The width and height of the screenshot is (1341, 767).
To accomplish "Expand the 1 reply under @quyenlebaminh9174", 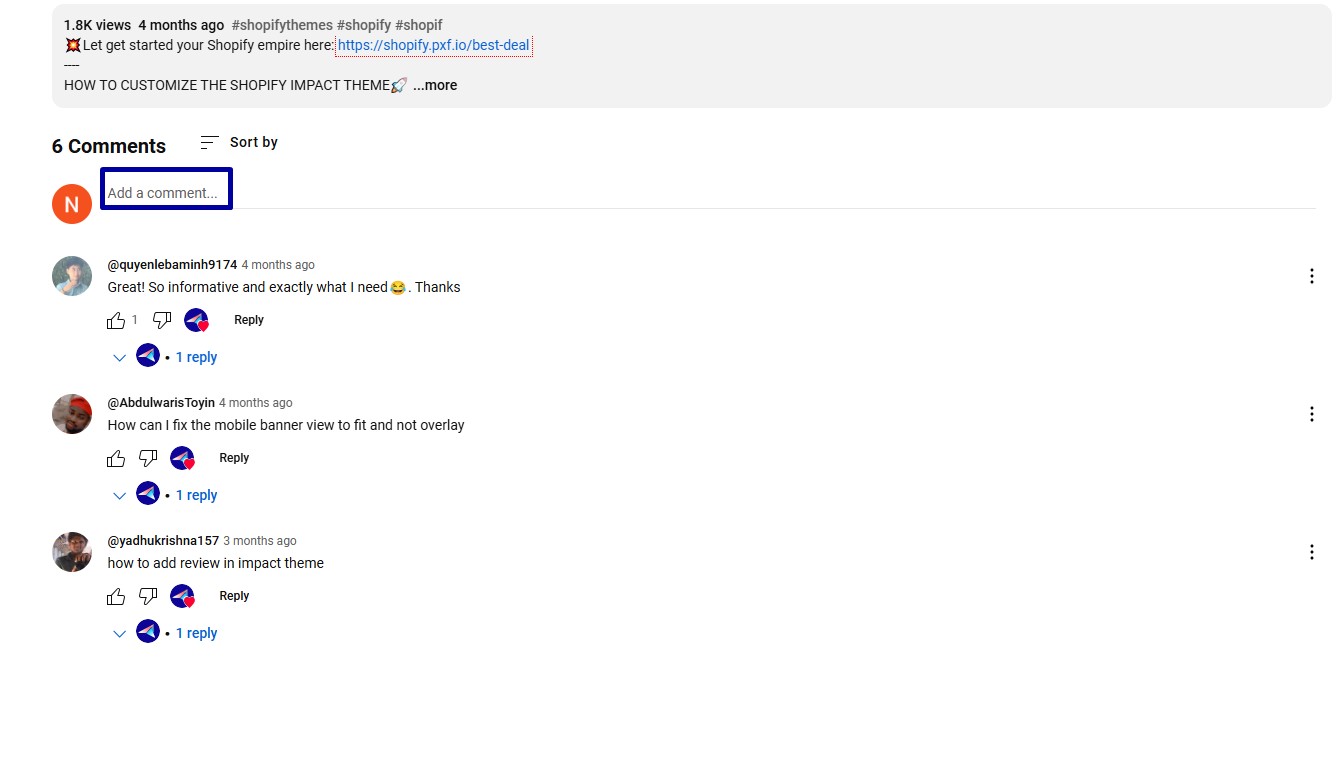I will click(x=166, y=357).
